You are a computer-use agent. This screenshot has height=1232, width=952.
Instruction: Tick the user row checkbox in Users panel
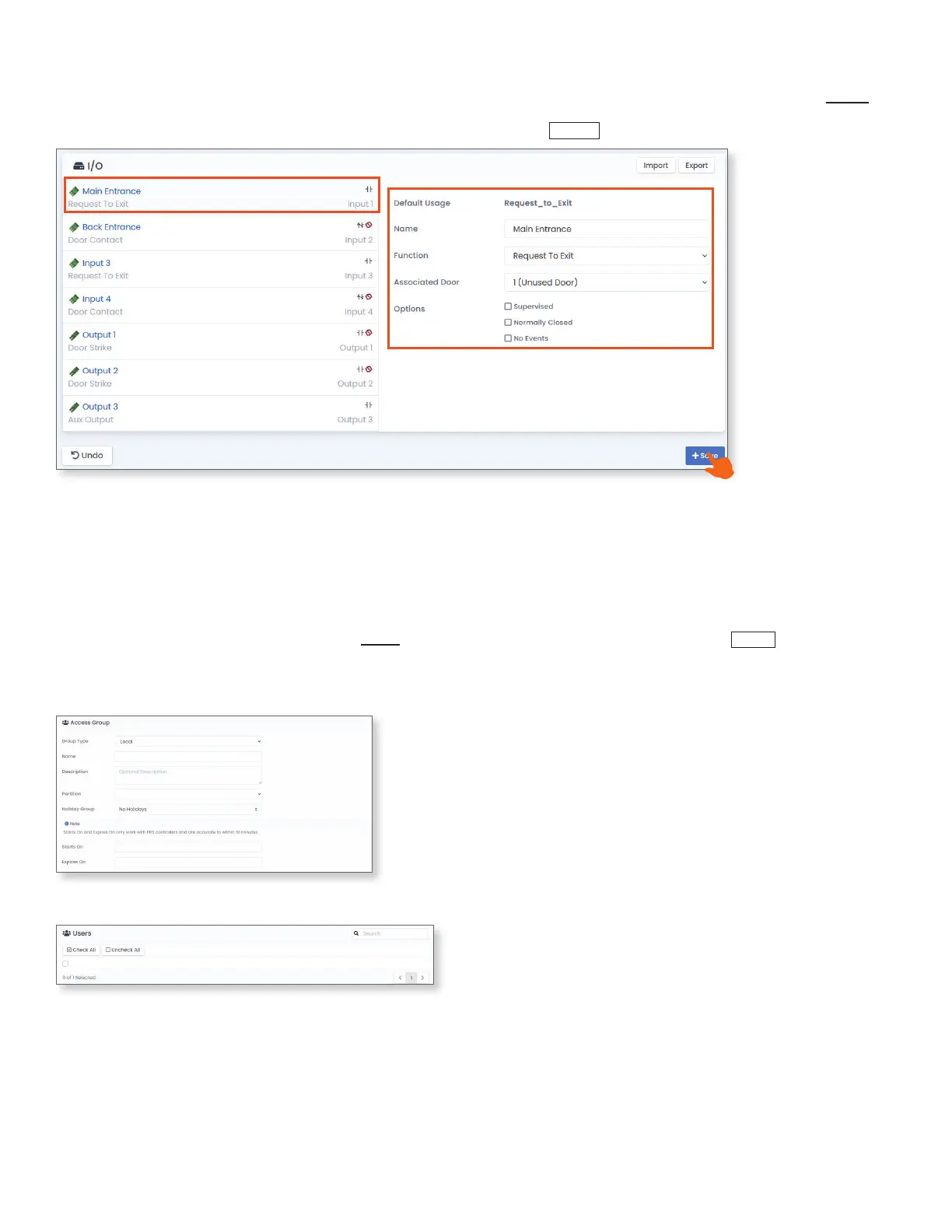[65, 964]
